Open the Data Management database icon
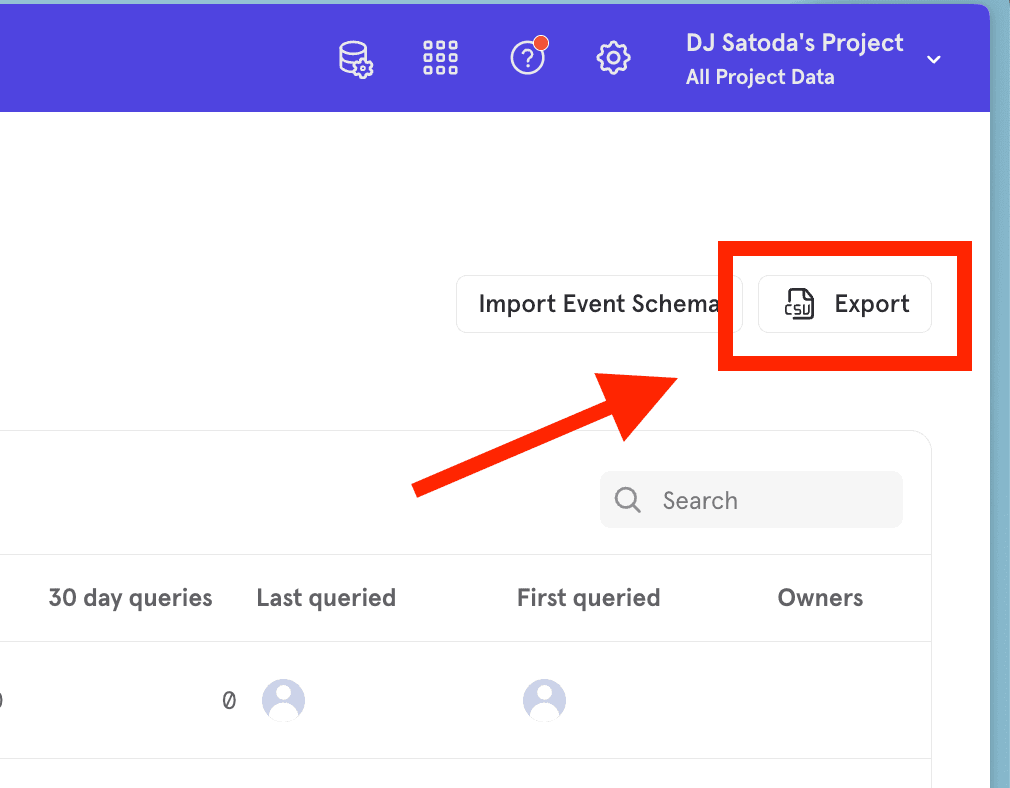This screenshot has width=1010, height=788. point(355,58)
